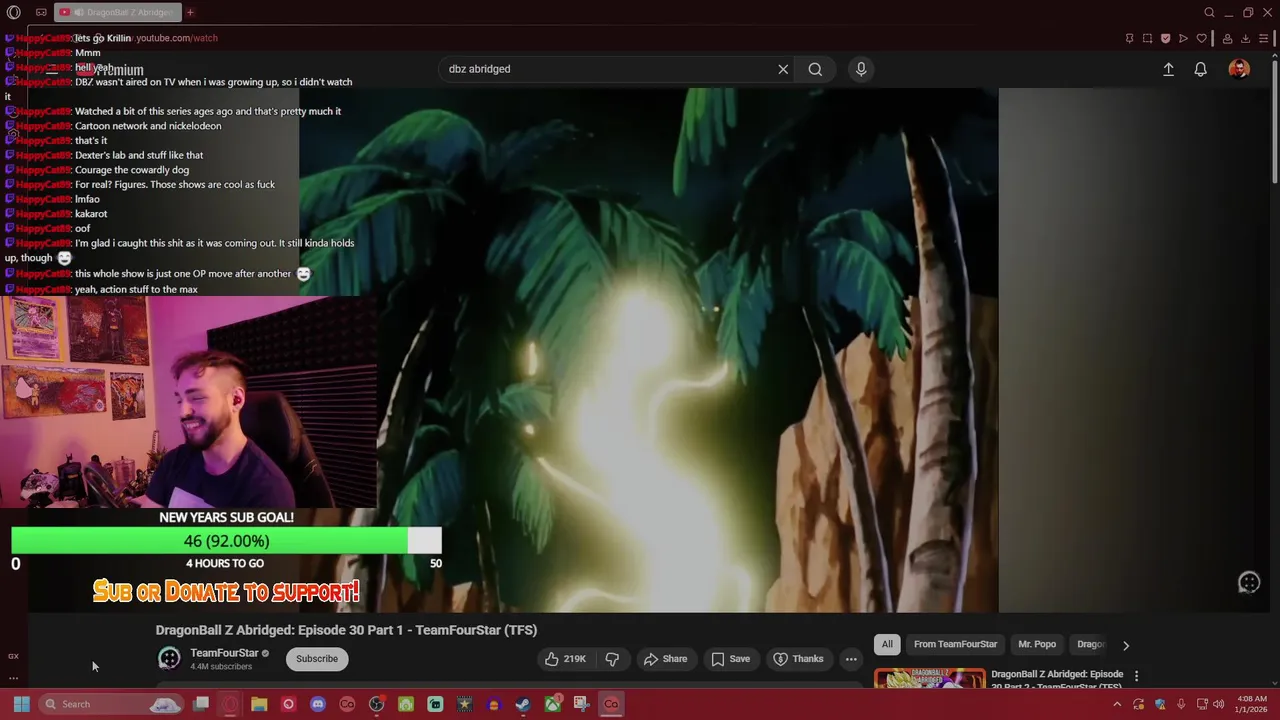The width and height of the screenshot is (1280, 720).
Task: Click the Episode 30 Part 1 video title
Action: coord(346,630)
